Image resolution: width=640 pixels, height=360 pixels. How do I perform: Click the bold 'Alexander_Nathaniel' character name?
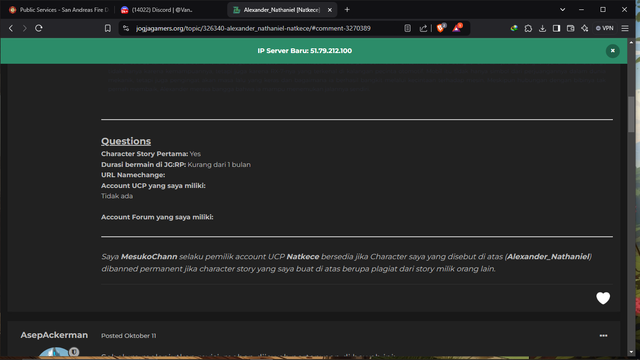point(548,256)
